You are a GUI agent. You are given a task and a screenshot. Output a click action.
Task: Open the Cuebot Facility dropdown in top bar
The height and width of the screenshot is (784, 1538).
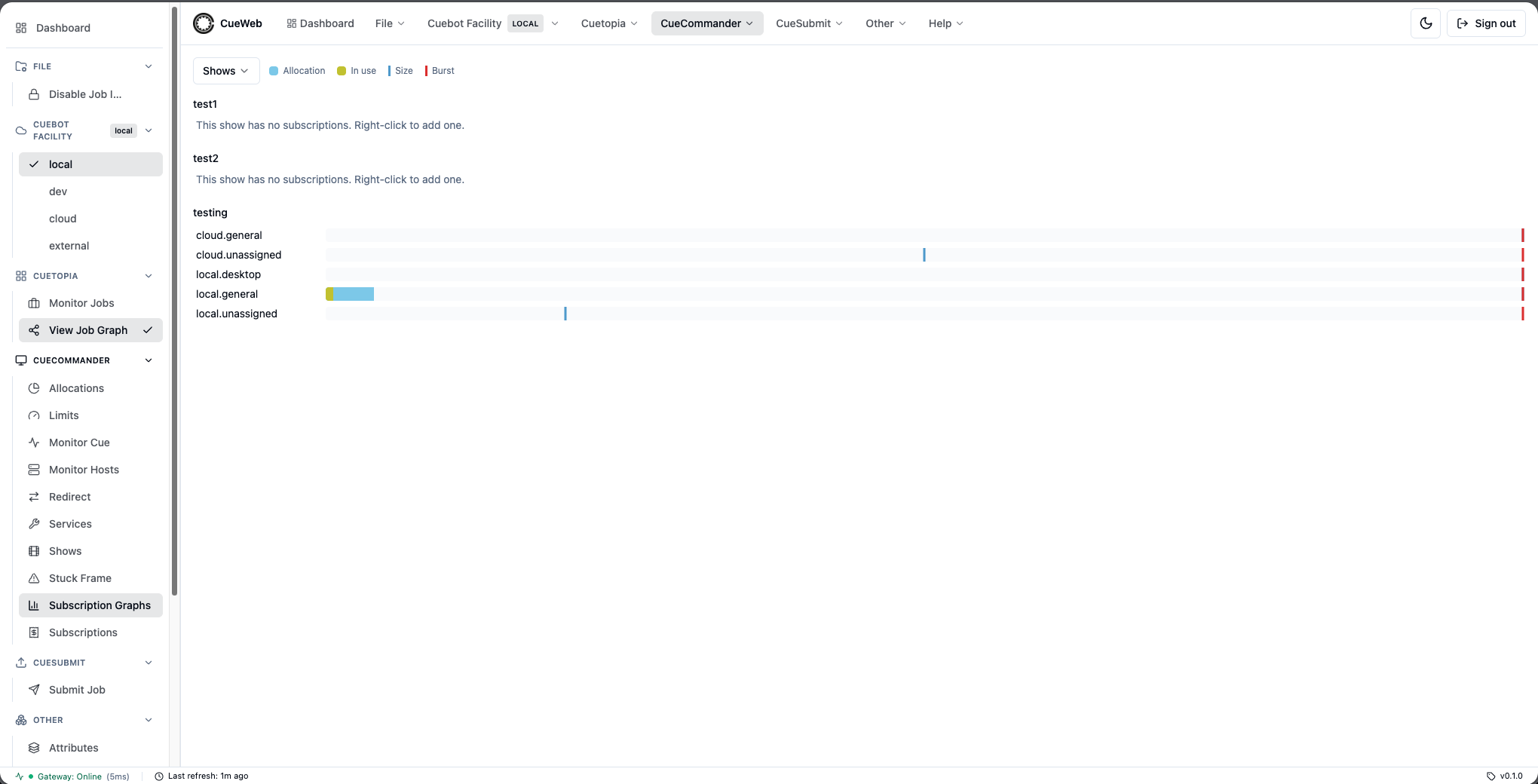point(493,23)
